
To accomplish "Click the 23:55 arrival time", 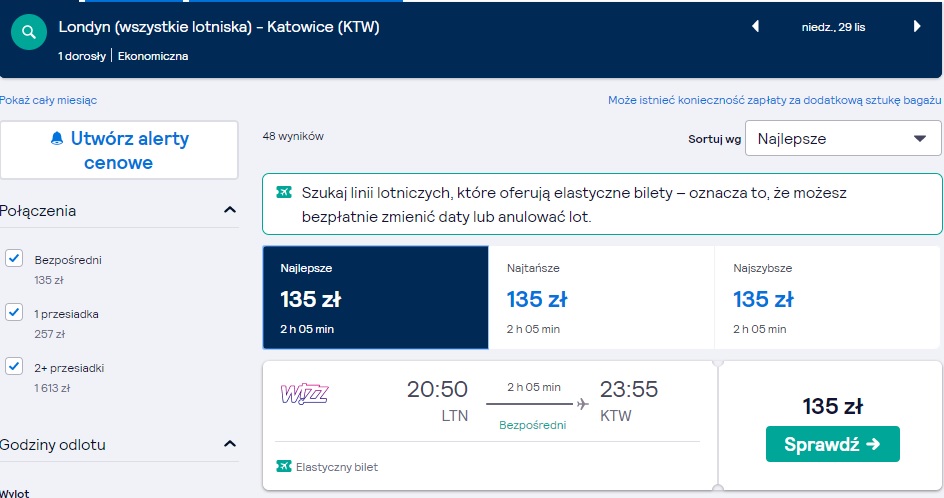I will [629, 389].
